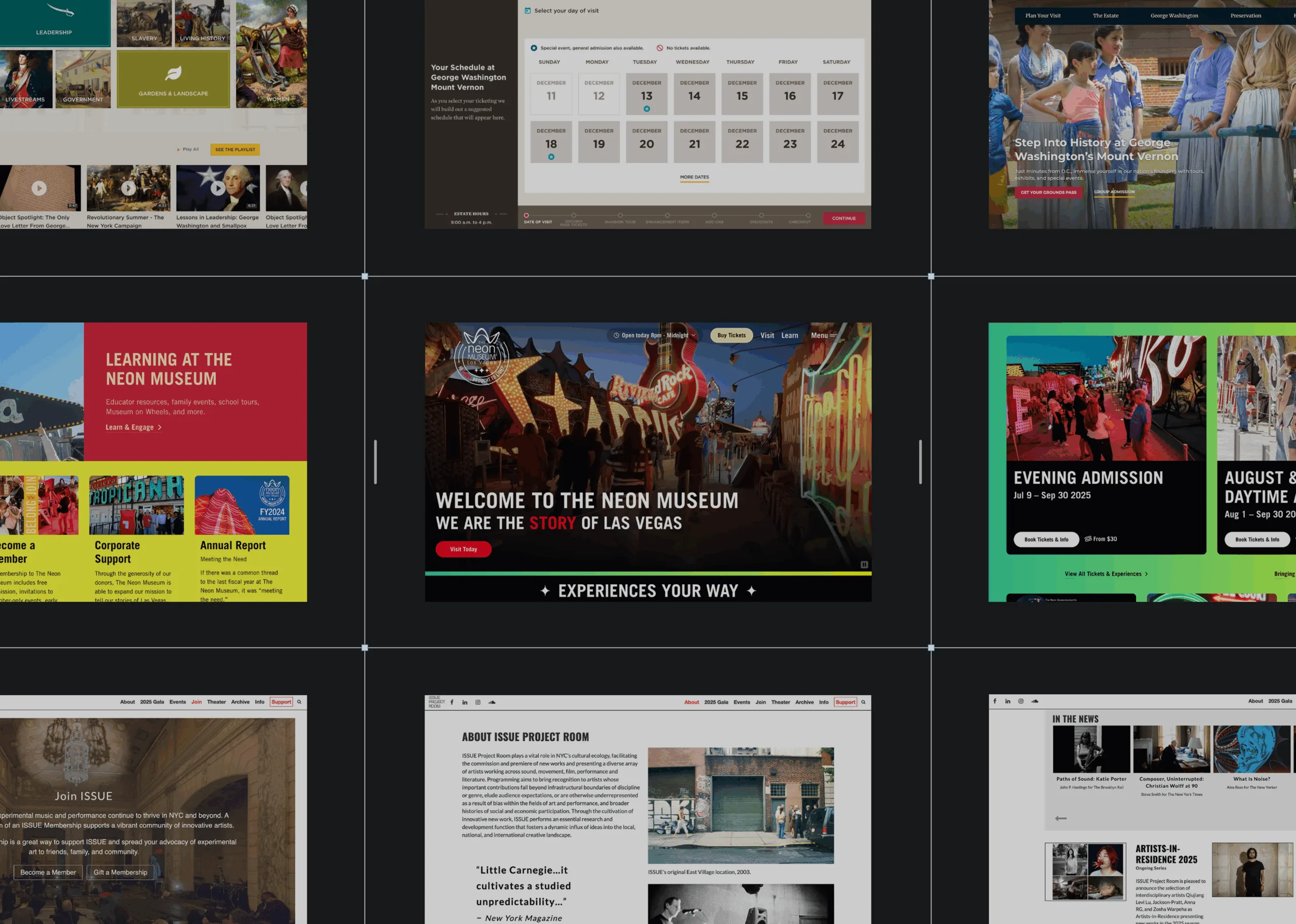1296x924 pixels.
Task: Click special event star icon in calendar legend
Action: 534,48
